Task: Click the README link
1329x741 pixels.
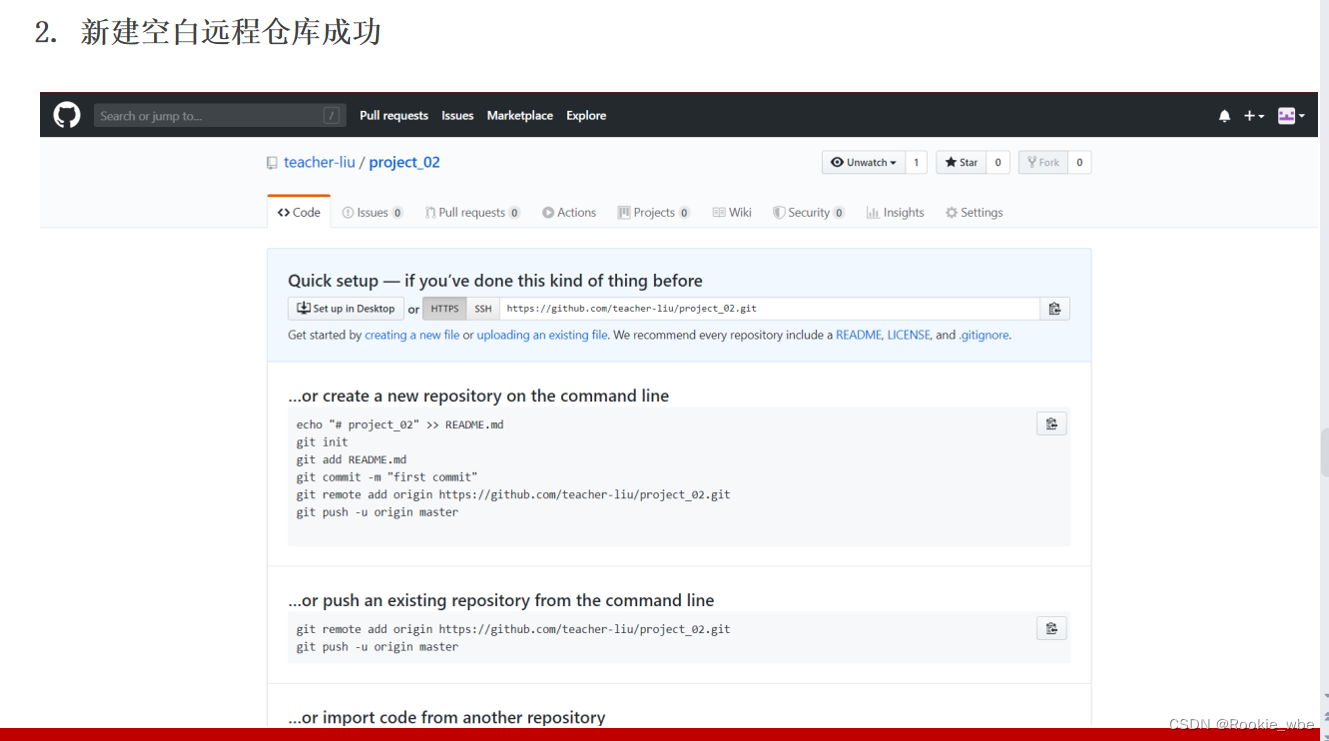Action: point(859,335)
